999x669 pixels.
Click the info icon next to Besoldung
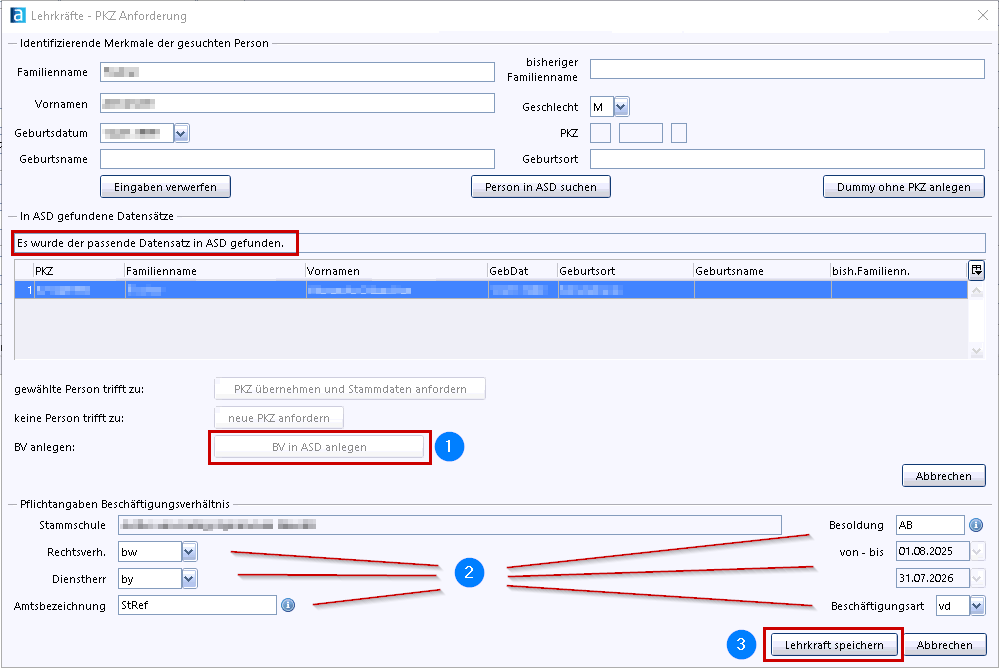click(976, 525)
